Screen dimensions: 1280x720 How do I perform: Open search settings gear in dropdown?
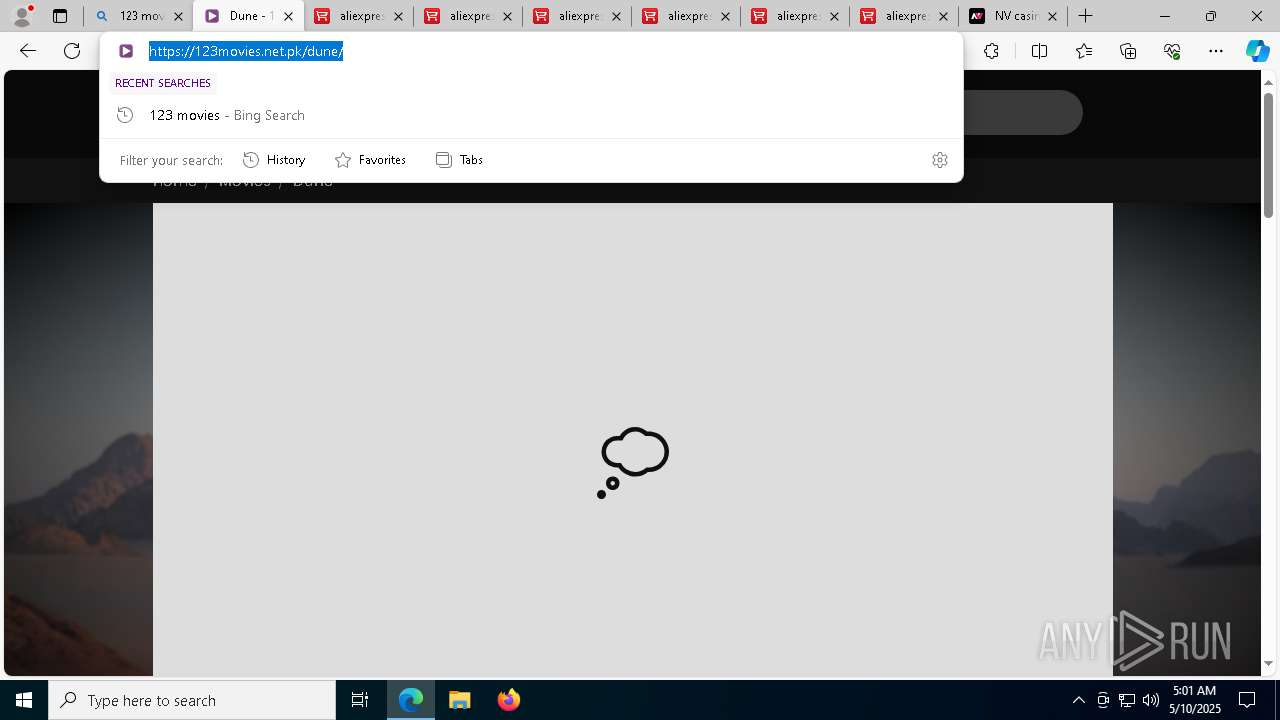coord(939,160)
